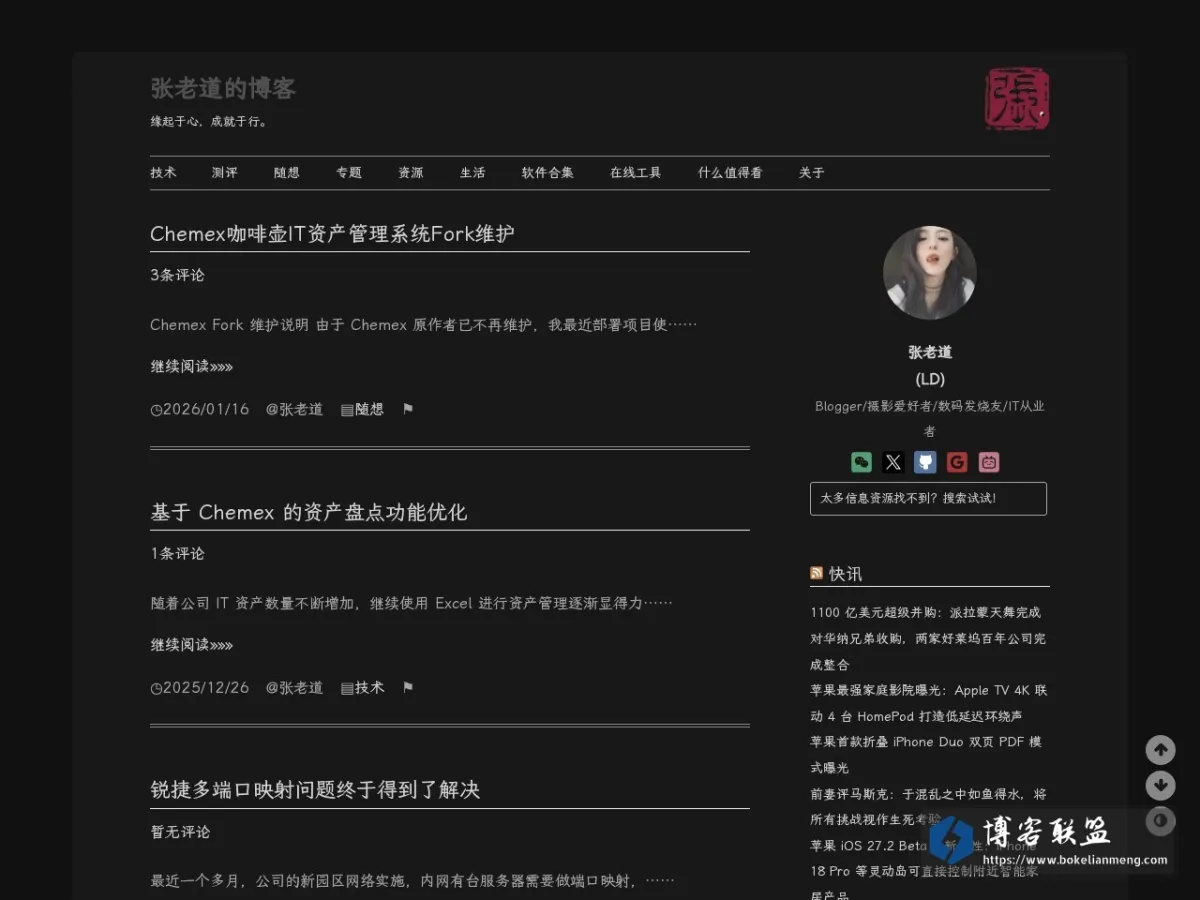Image resolution: width=1200 pixels, height=900 pixels.
Task: Open the 快讯 section heading
Action: tap(845, 574)
